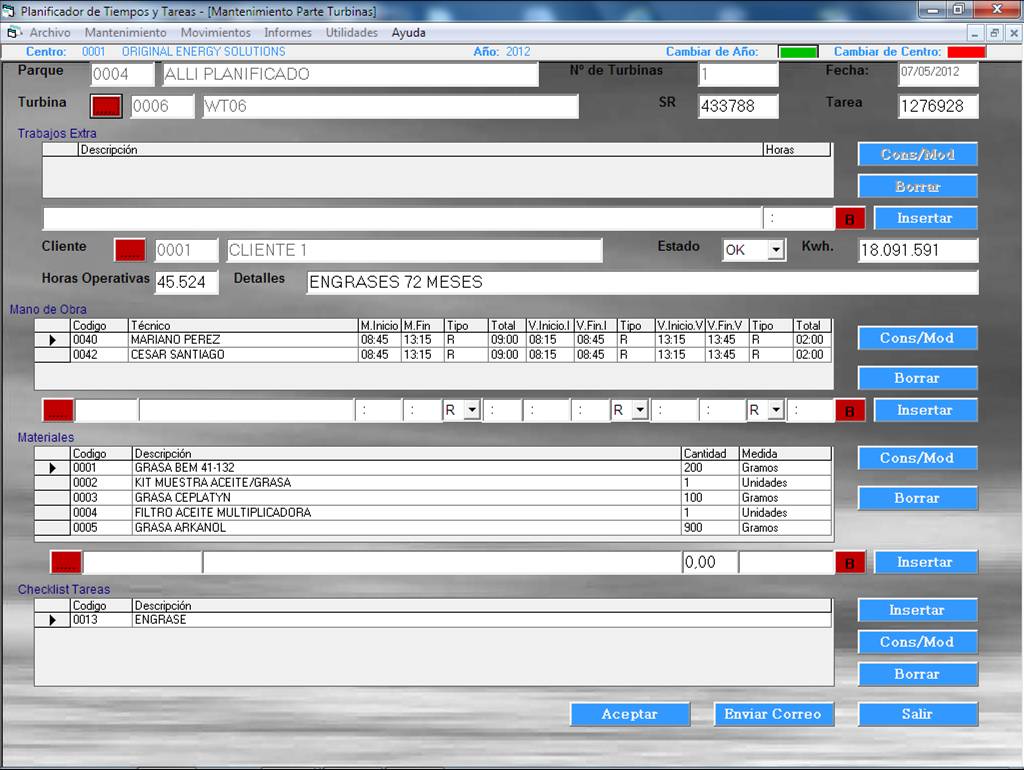Click red material lookup button under Materiales

pyautogui.click(x=66, y=562)
